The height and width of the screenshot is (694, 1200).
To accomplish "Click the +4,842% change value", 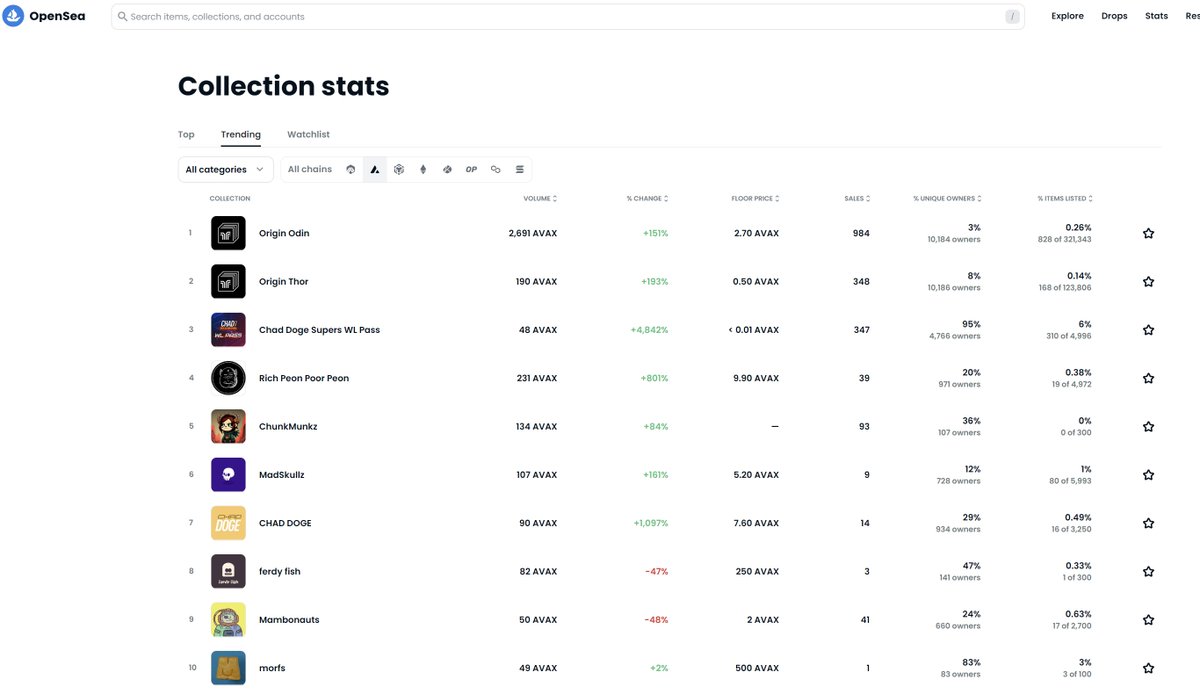I will [649, 330].
